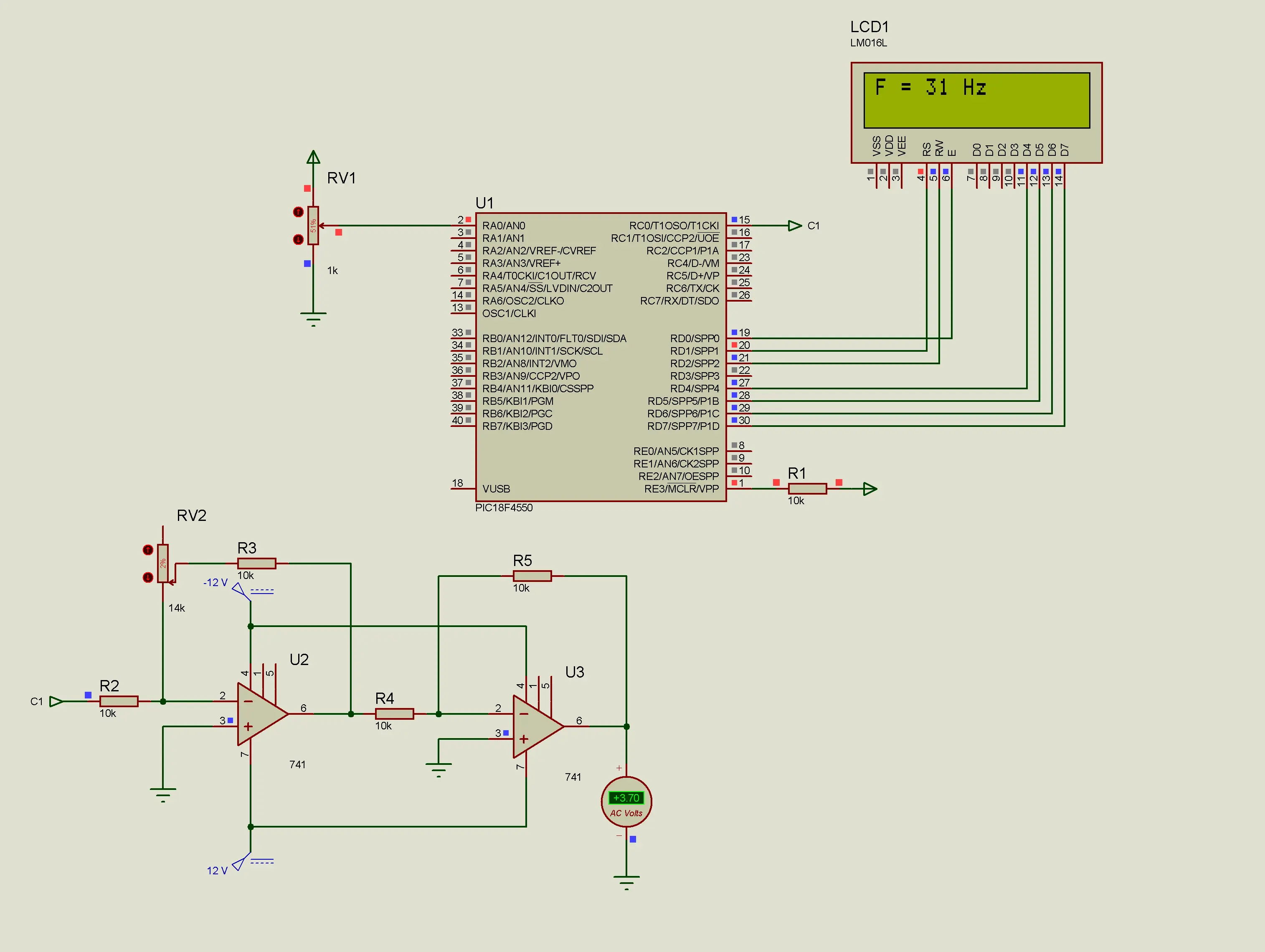Screen dimensions: 1265x952
Task: Click the LCD VEE pin label
Action: [902, 145]
